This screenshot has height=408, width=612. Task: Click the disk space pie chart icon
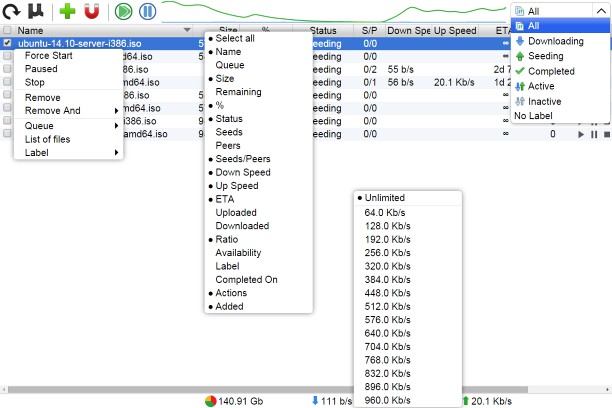(210, 401)
